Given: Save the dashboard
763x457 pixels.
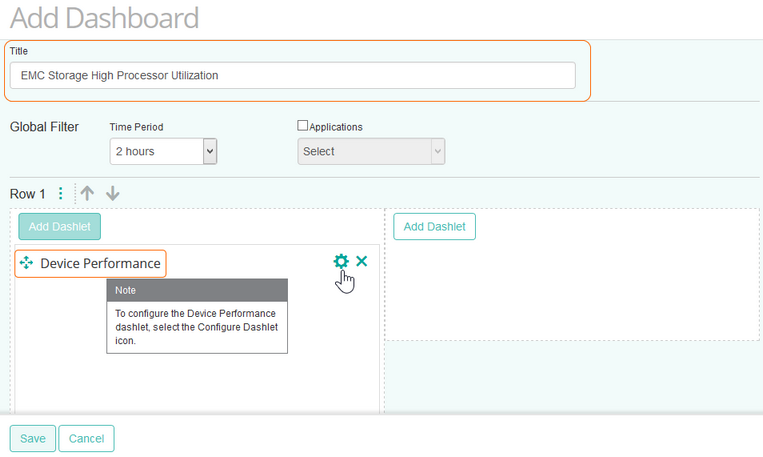Looking at the screenshot, I should [33, 438].
